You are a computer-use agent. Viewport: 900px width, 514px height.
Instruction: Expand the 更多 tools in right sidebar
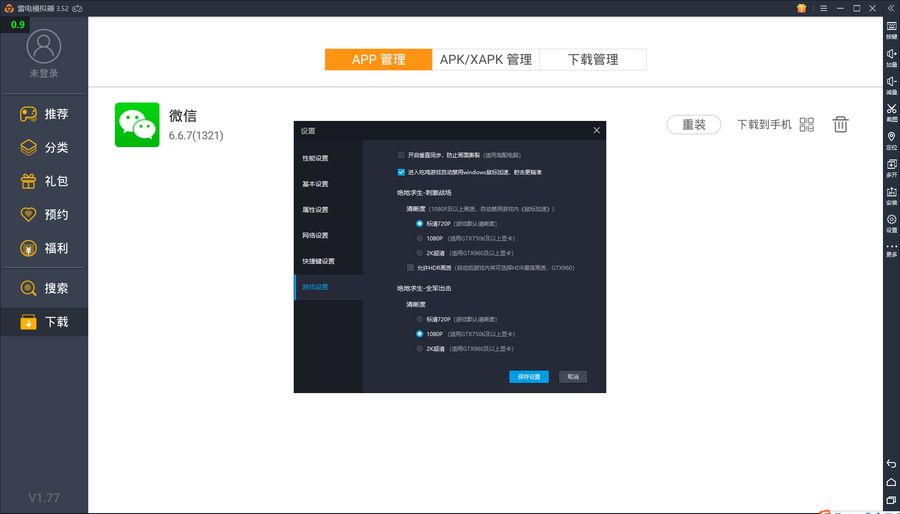(x=891, y=248)
